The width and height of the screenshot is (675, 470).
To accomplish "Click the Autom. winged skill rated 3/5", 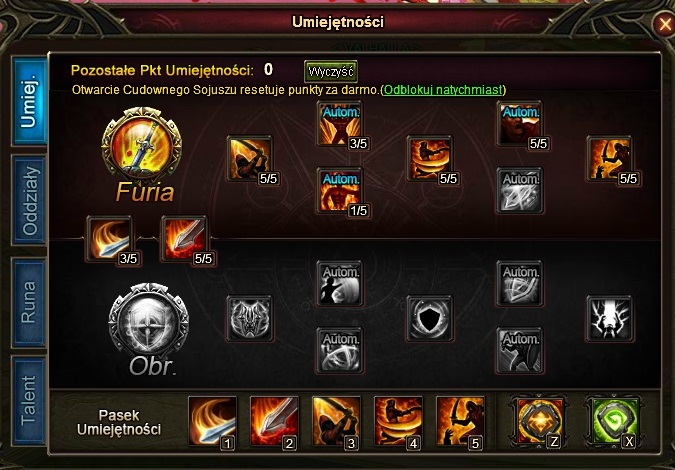I will point(340,124).
